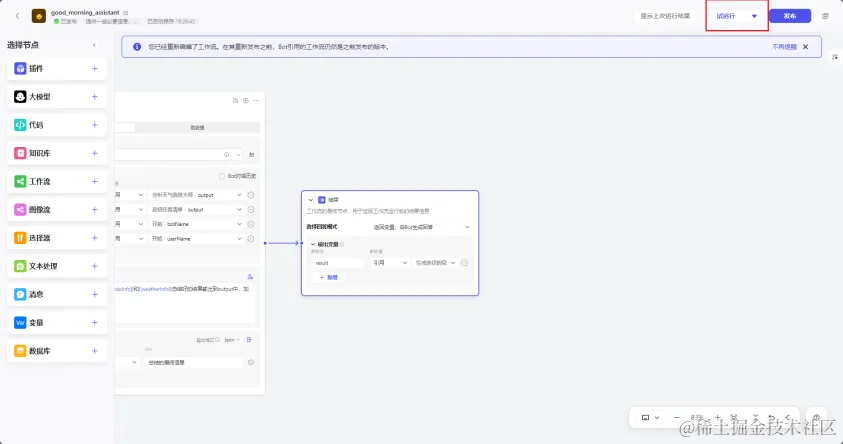
Task: Switch to the 批处理 tab
Action: pos(197,127)
